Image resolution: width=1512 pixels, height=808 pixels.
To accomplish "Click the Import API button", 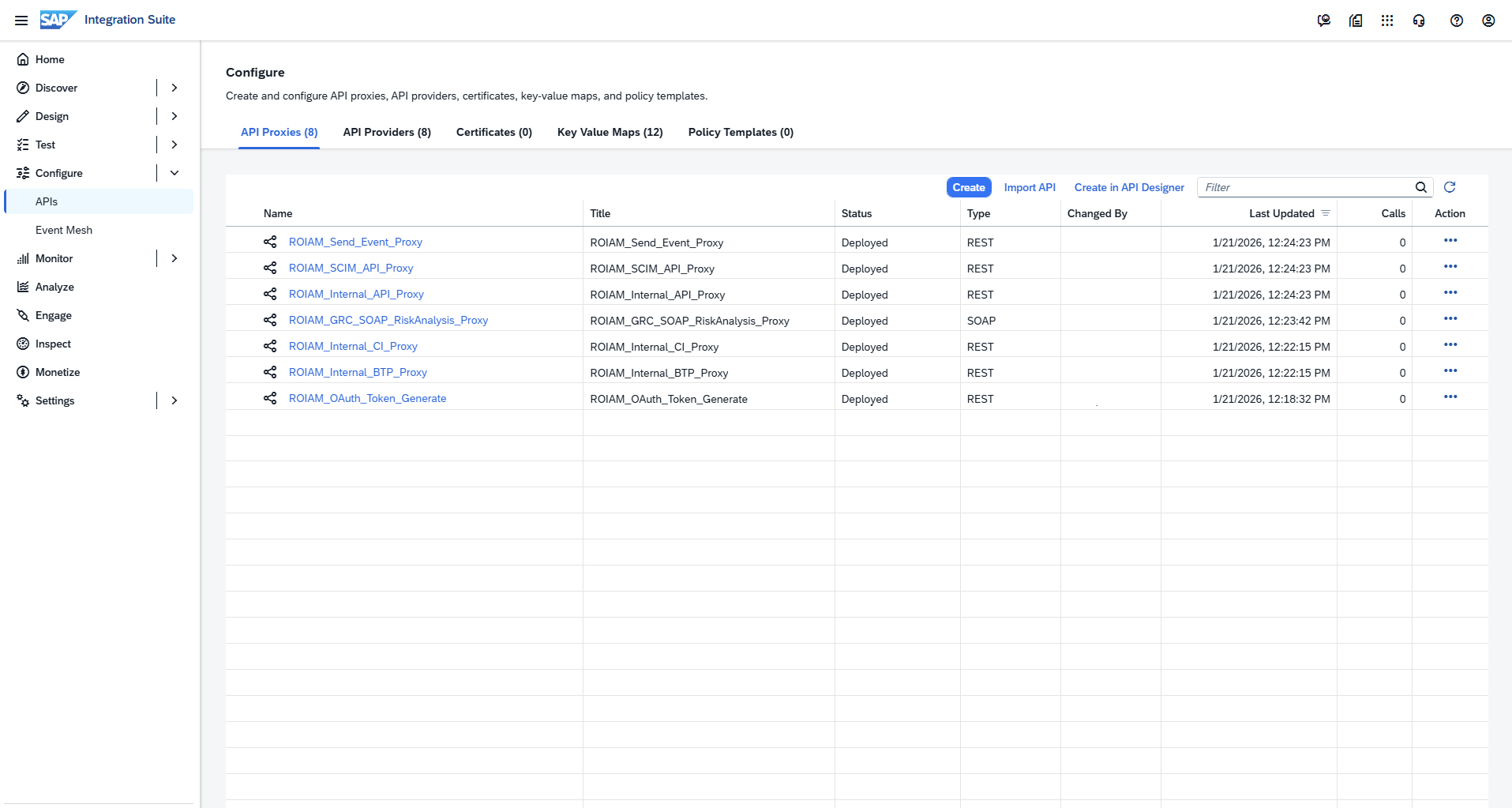I will [1029, 187].
